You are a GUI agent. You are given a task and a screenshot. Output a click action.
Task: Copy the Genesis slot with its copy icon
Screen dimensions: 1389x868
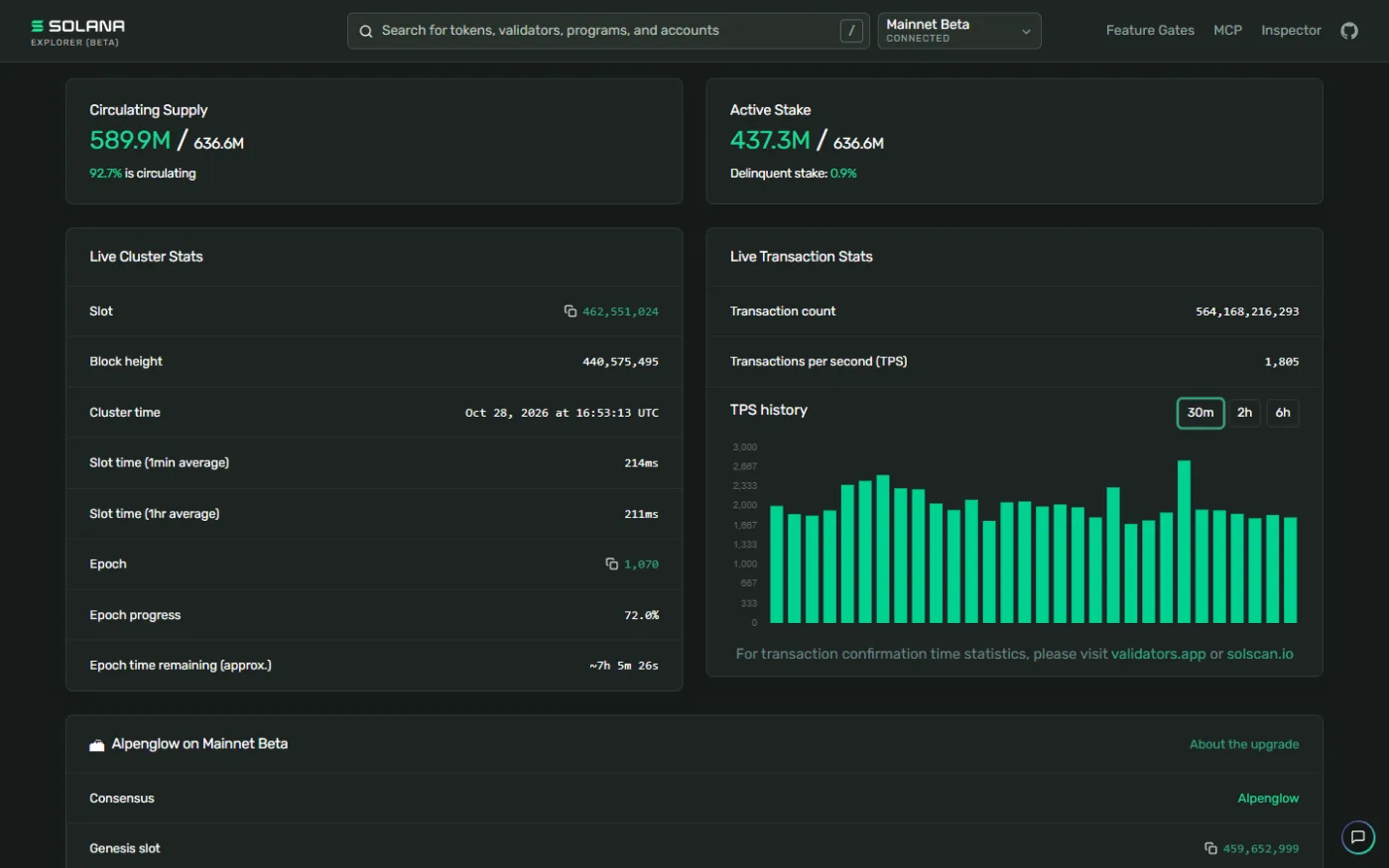[x=1211, y=848]
